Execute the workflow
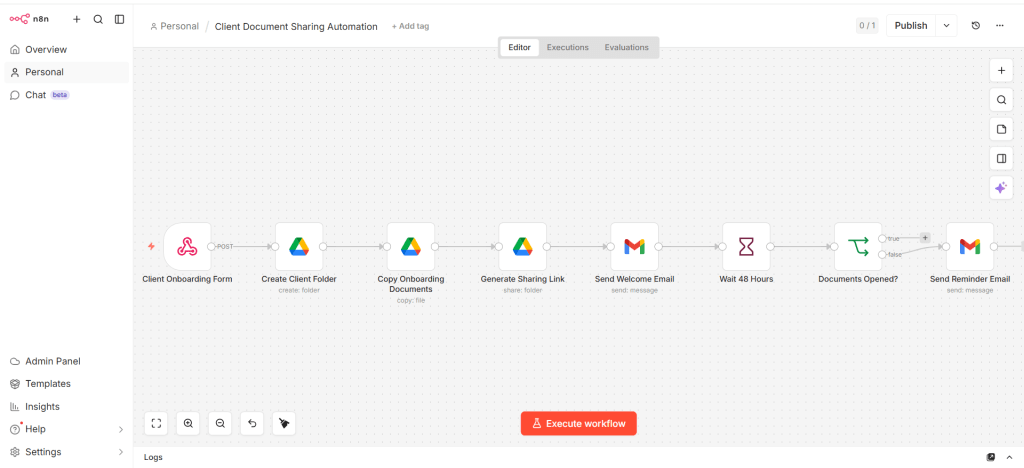 pyautogui.click(x=579, y=424)
